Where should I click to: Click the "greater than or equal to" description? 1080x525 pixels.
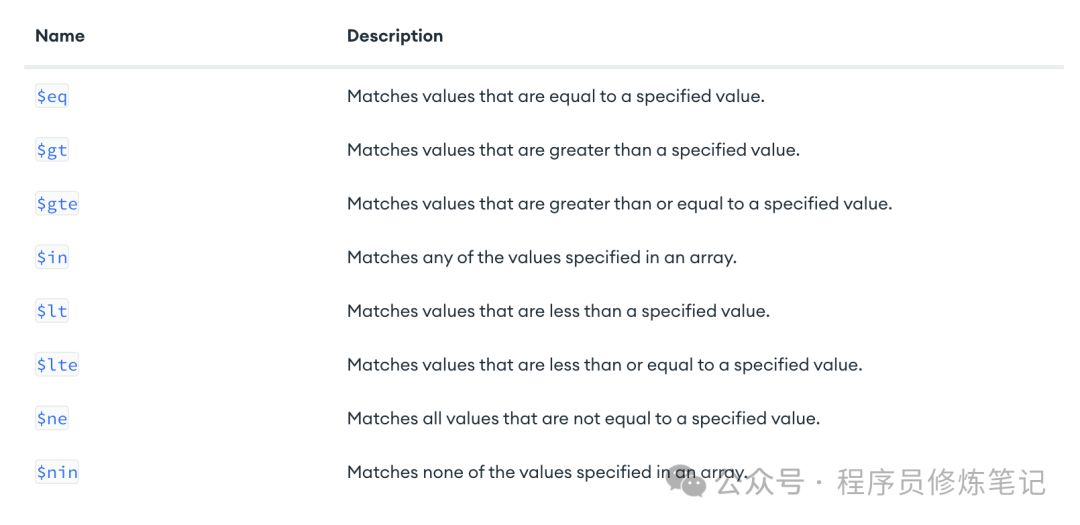619,204
